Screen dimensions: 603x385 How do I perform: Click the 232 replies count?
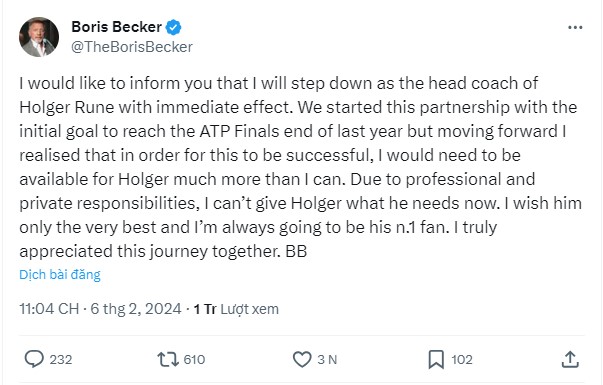61,360
